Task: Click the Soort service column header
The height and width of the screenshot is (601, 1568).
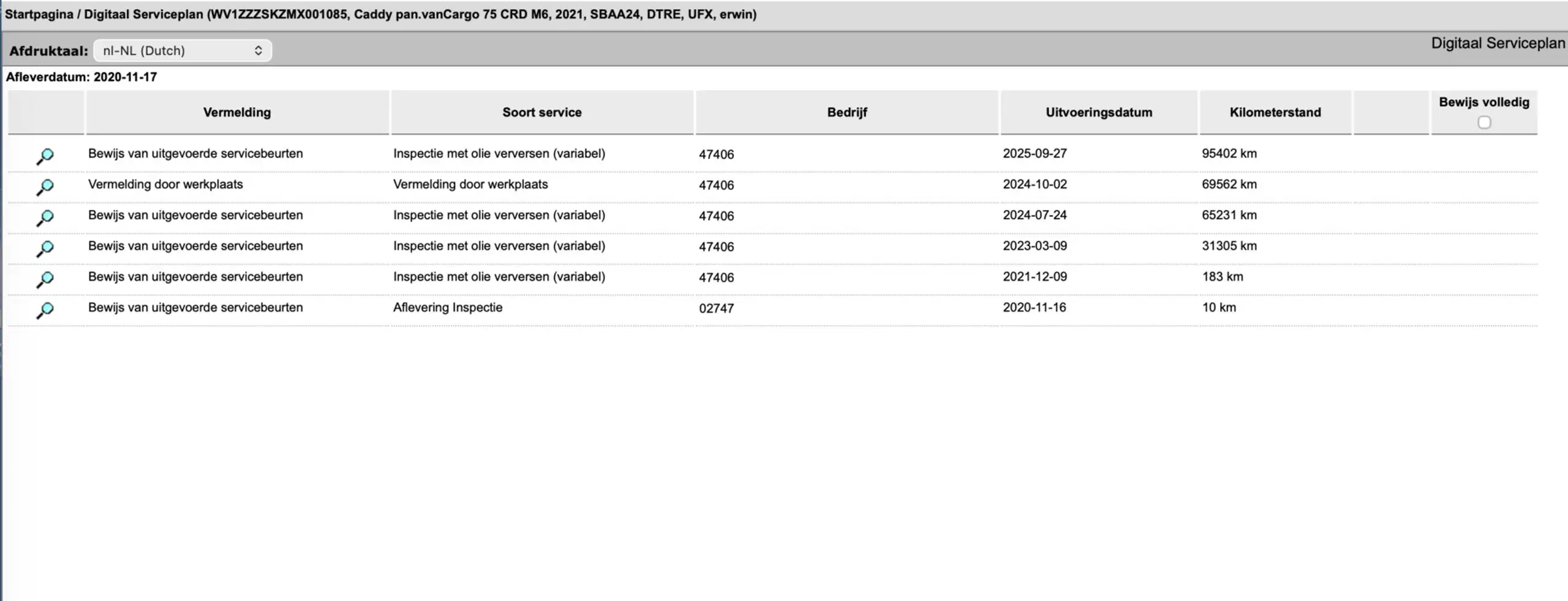Action: point(542,112)
